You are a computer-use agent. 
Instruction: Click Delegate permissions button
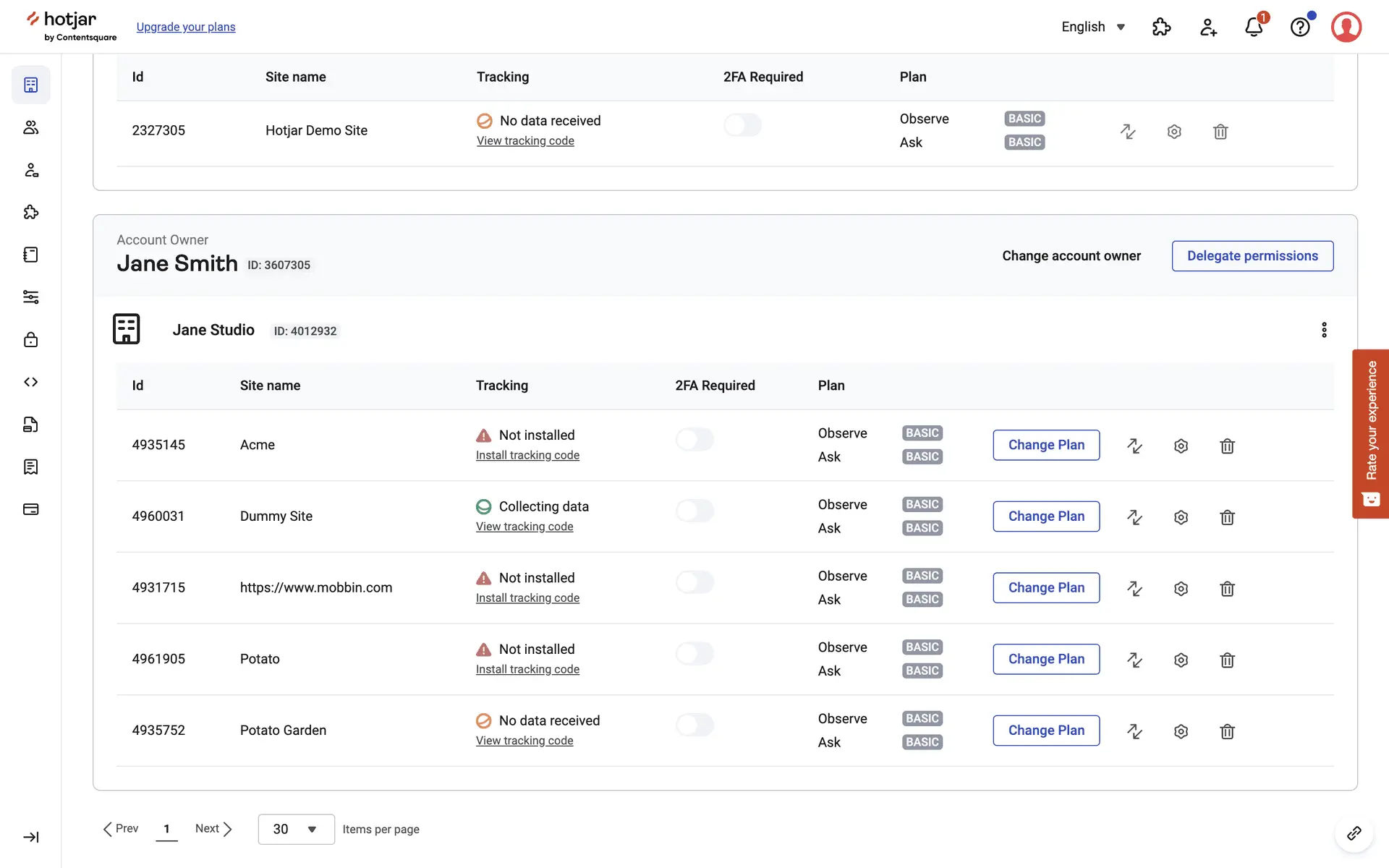click(x=1252, y=256)
